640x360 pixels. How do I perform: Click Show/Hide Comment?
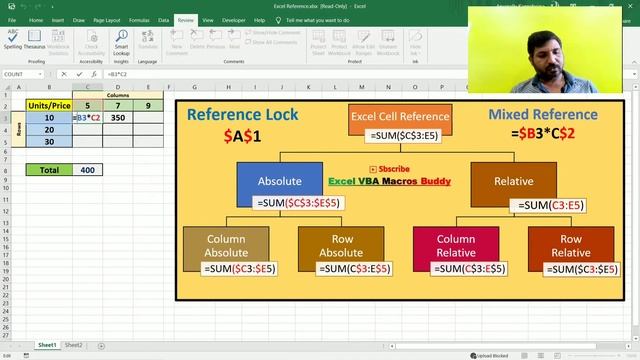[273, 33]
